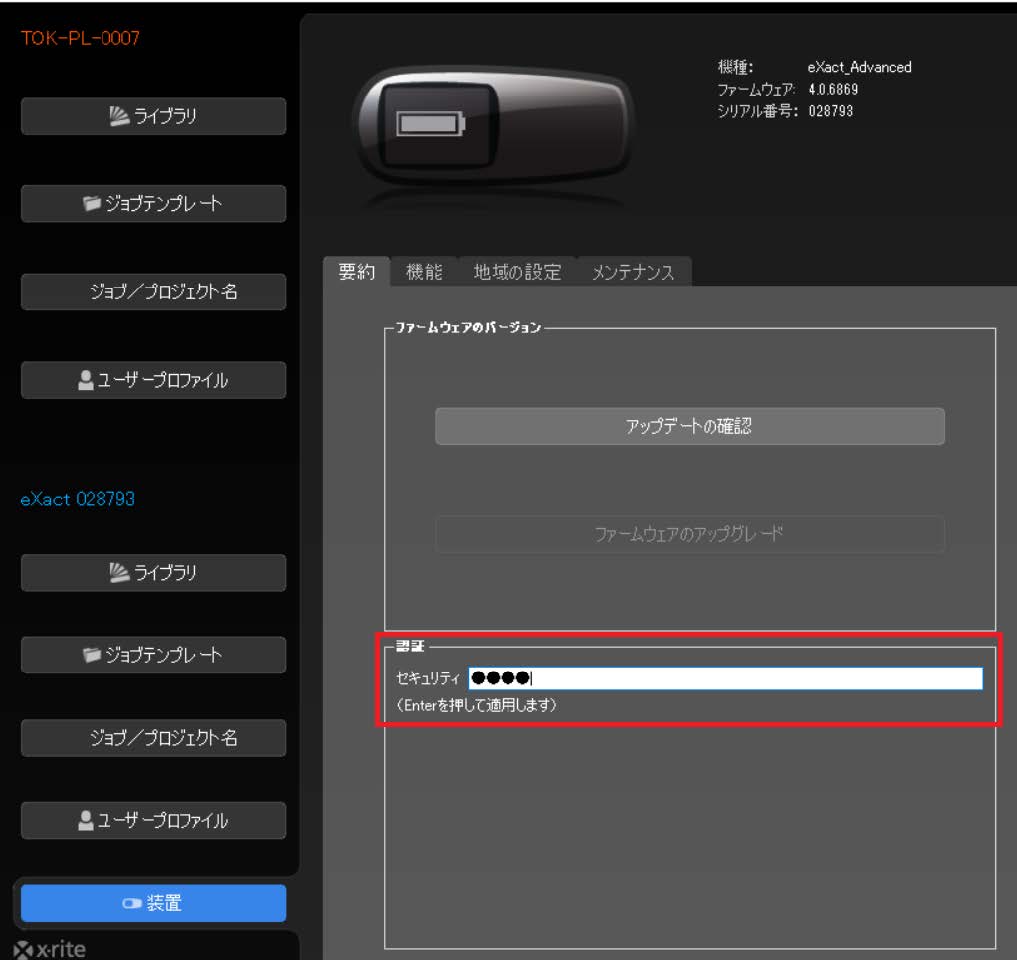
Task: Open ジョブテンプレート under eXact 028793
Action: 153,655
